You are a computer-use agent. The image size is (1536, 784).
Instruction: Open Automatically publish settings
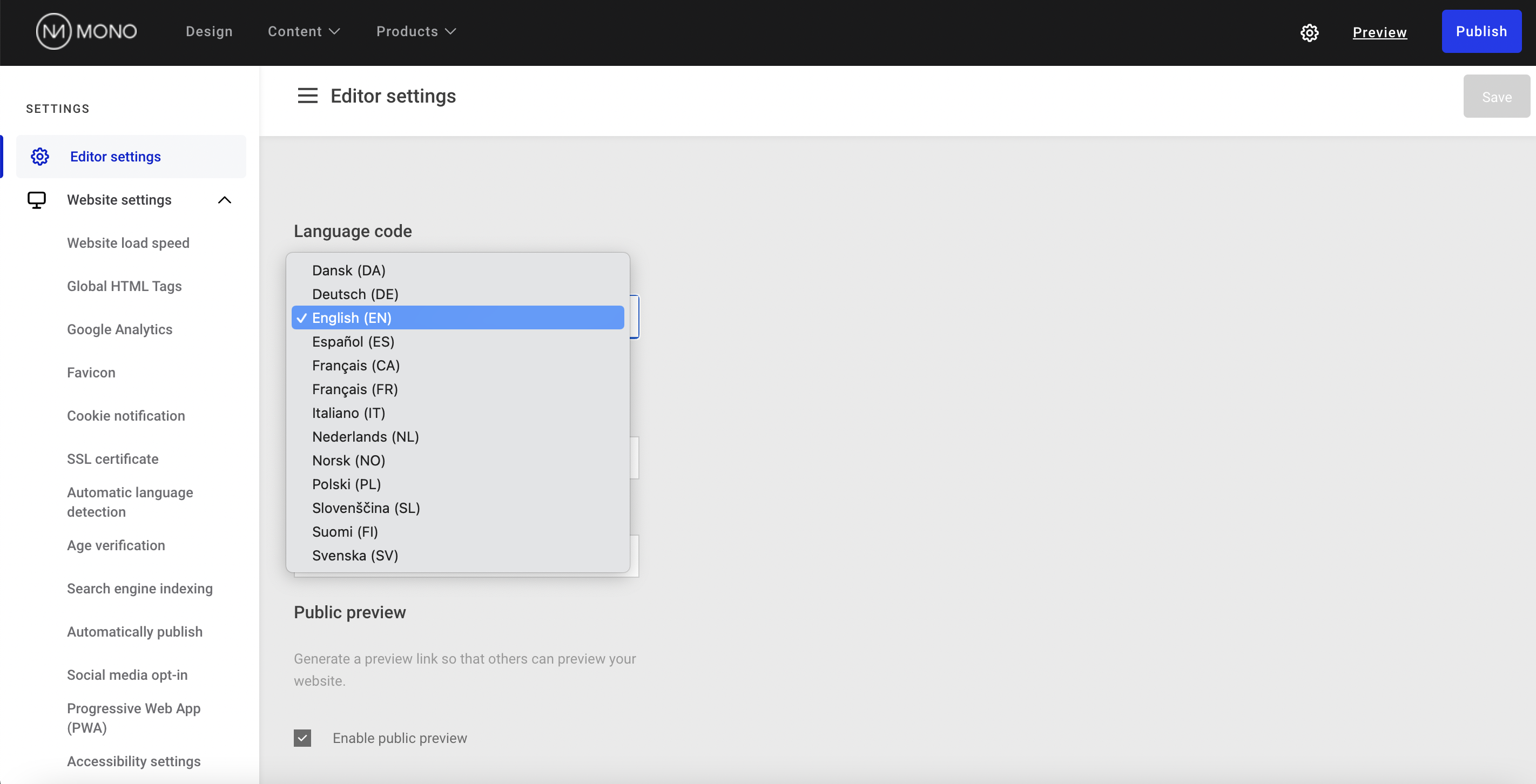[135, 631]
